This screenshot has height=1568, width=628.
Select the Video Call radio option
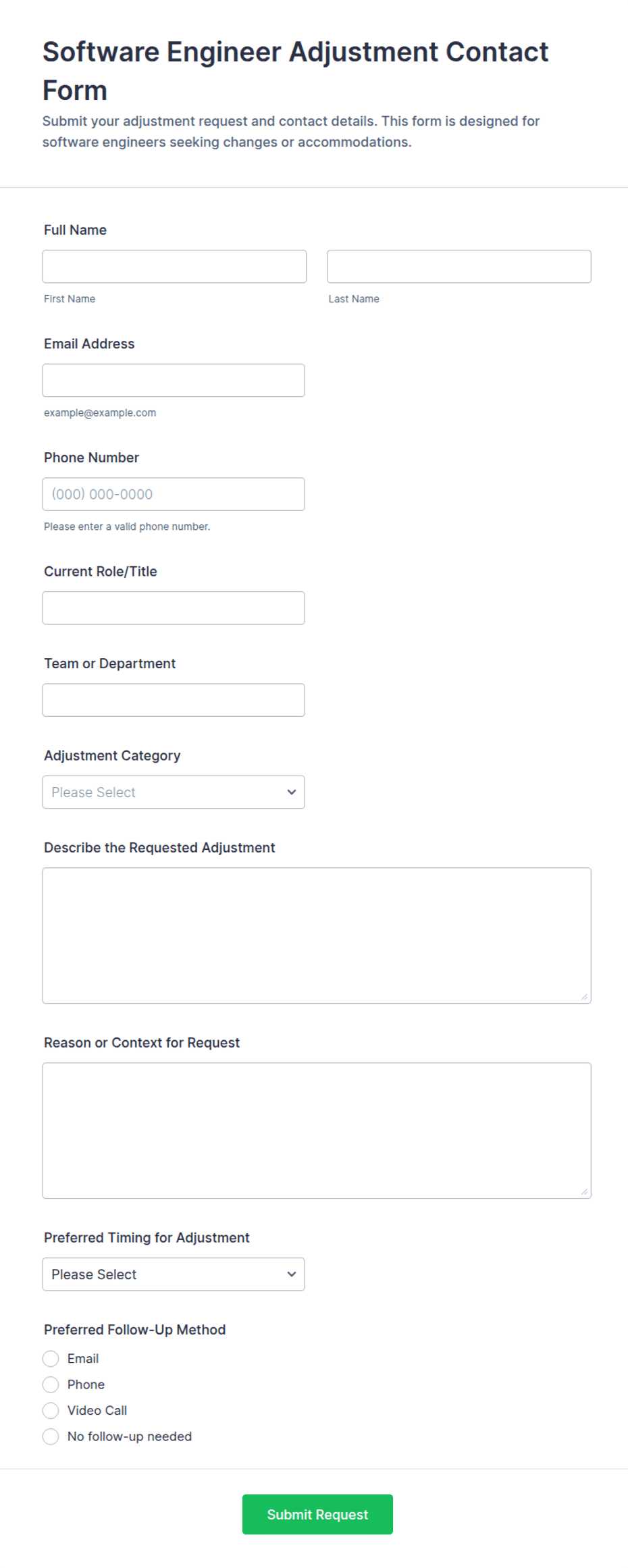51,1411
